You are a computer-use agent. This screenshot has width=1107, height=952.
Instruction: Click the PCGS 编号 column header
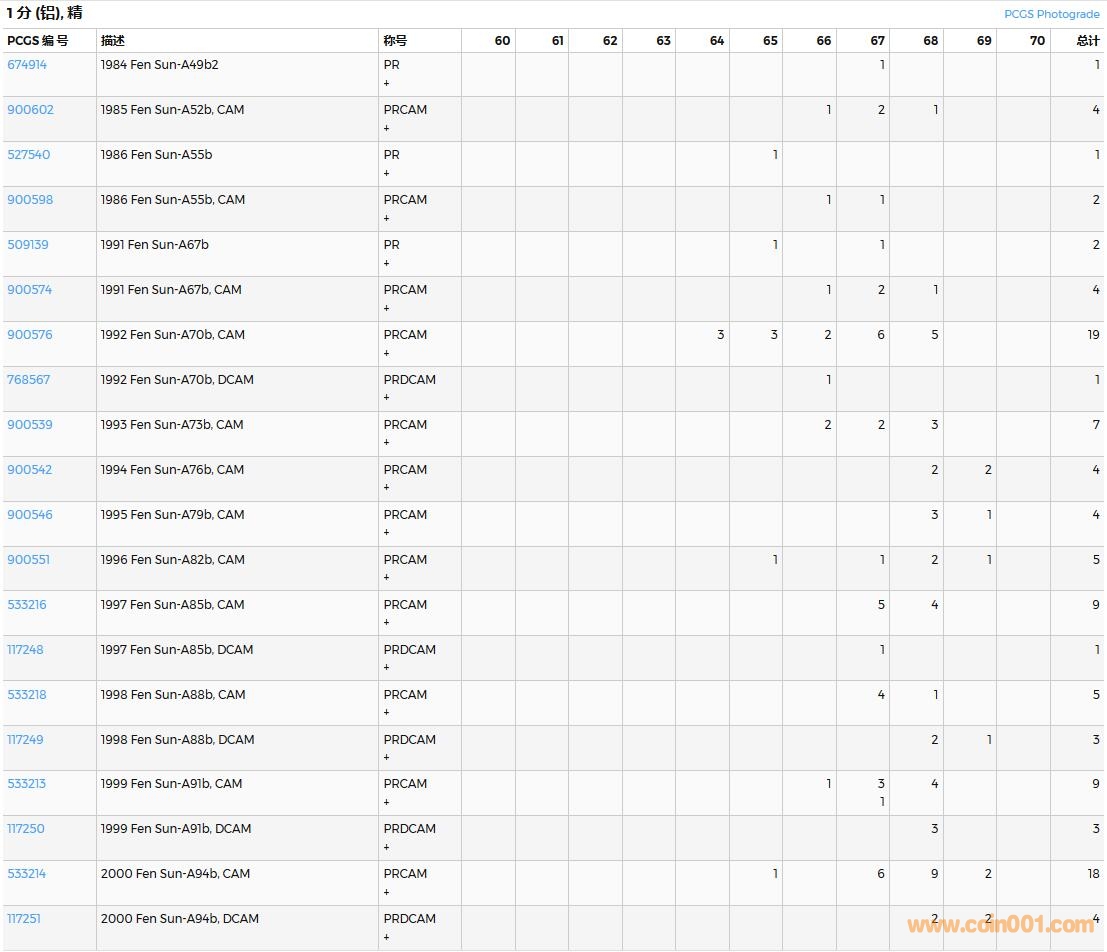(38, 41)
